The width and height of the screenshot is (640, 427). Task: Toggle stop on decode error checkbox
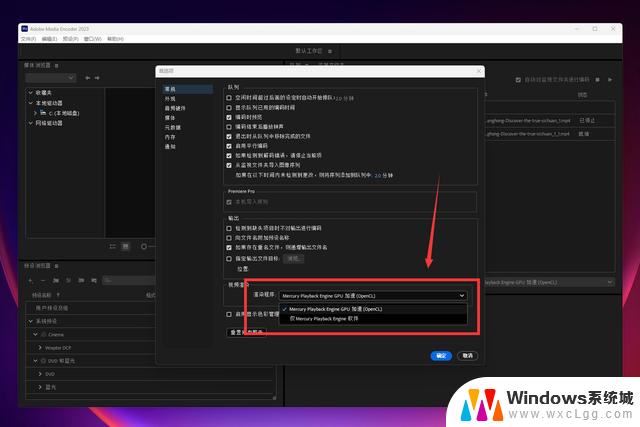229,156
